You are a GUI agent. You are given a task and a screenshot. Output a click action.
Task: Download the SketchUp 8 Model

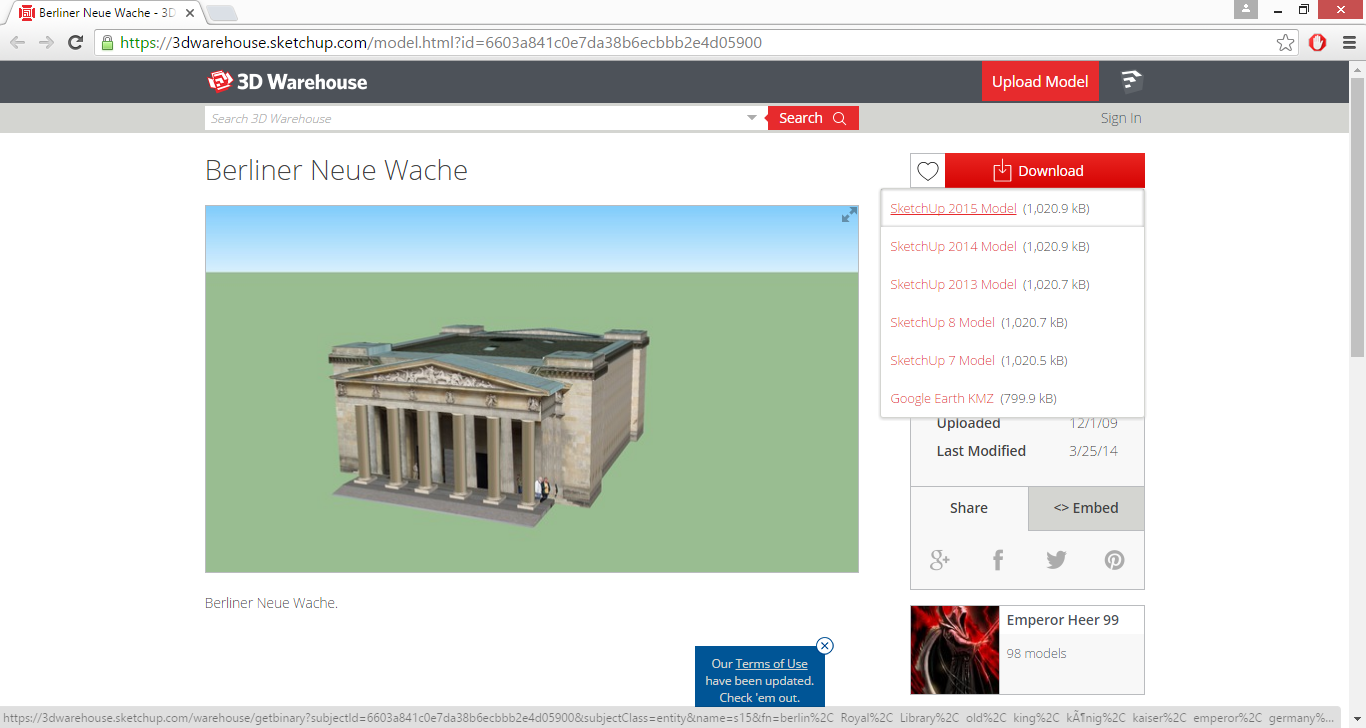coord(942,323)
